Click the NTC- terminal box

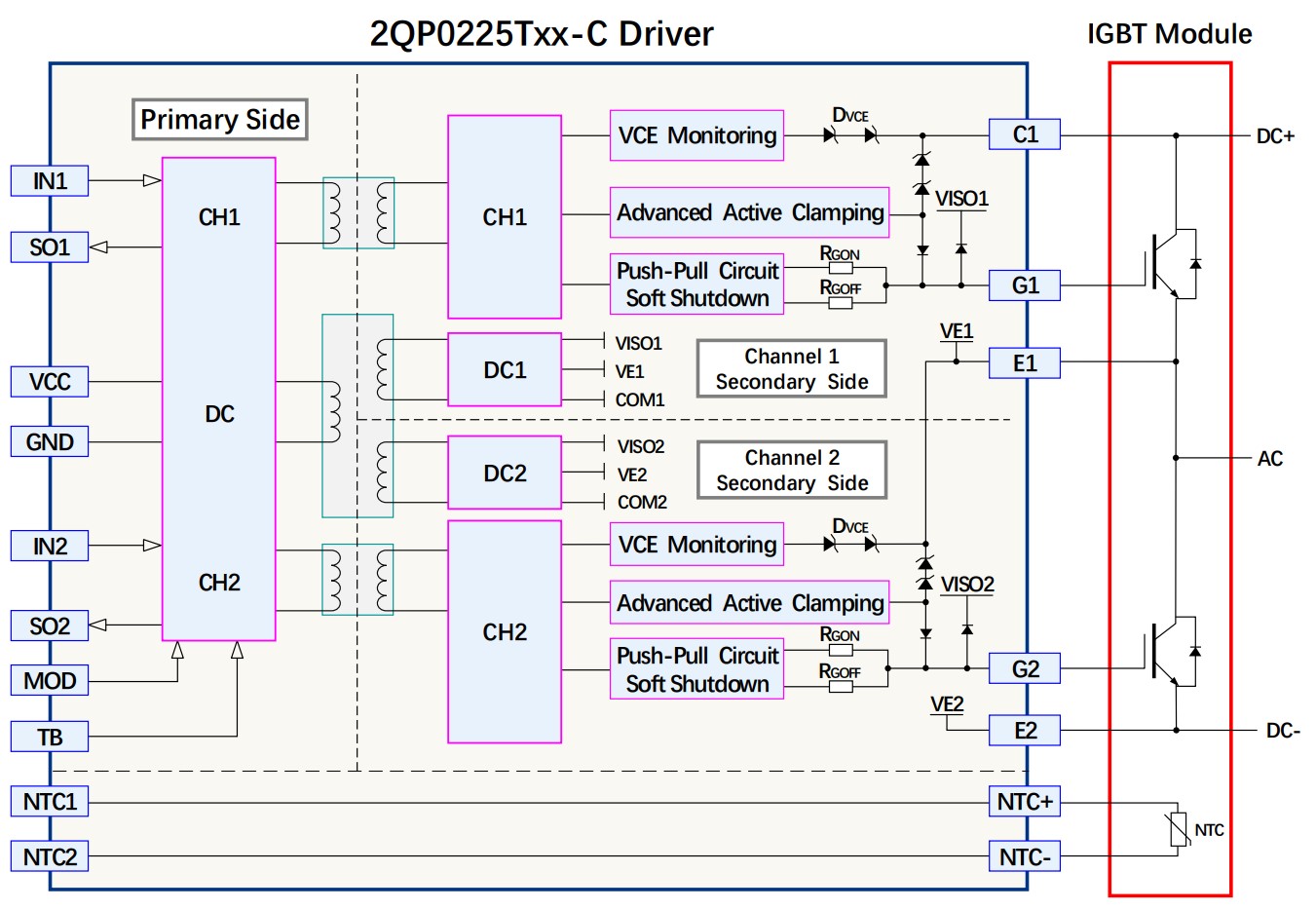tap(1025, 857)
